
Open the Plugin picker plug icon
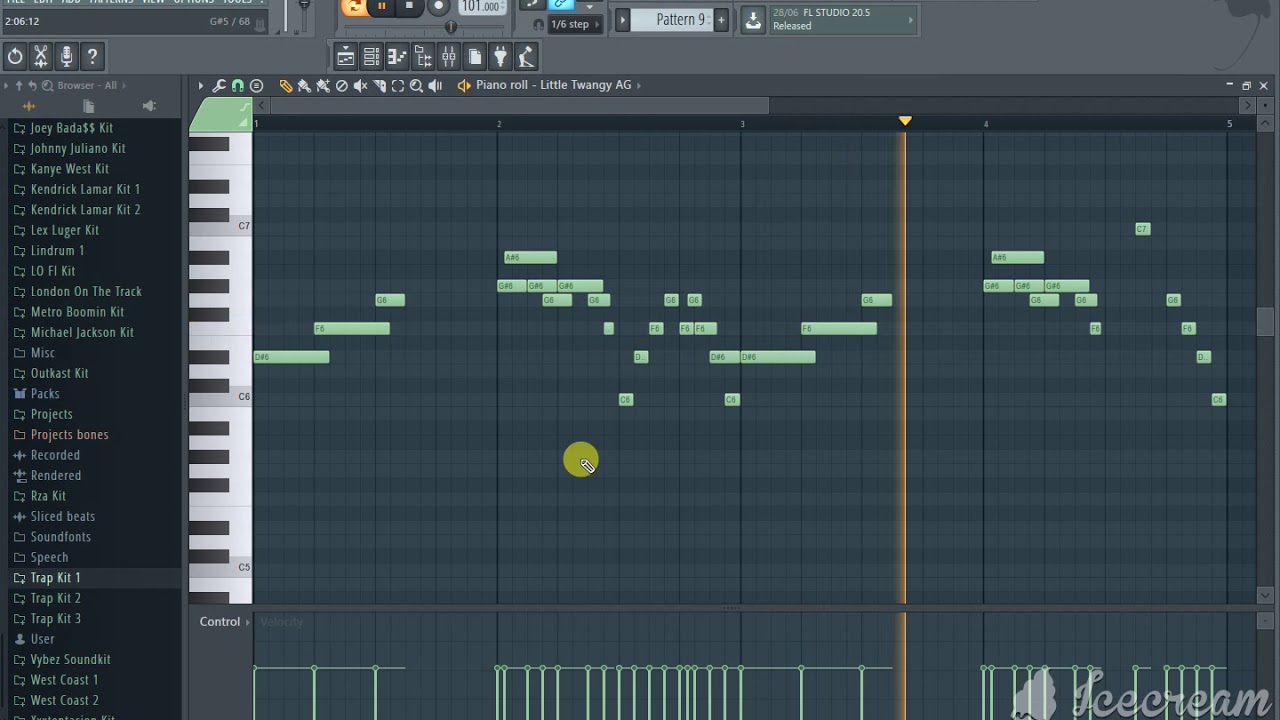[x=501, y=57]
